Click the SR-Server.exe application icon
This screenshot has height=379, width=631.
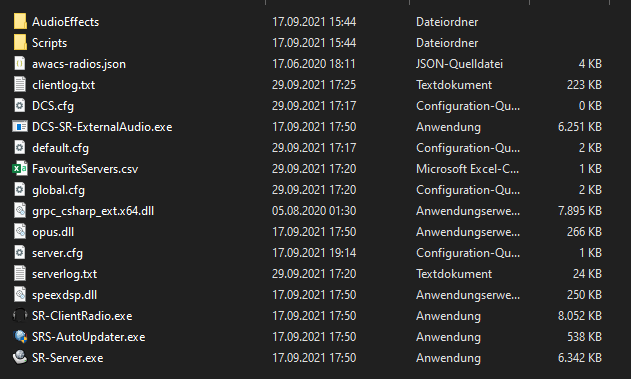(20, 357)
